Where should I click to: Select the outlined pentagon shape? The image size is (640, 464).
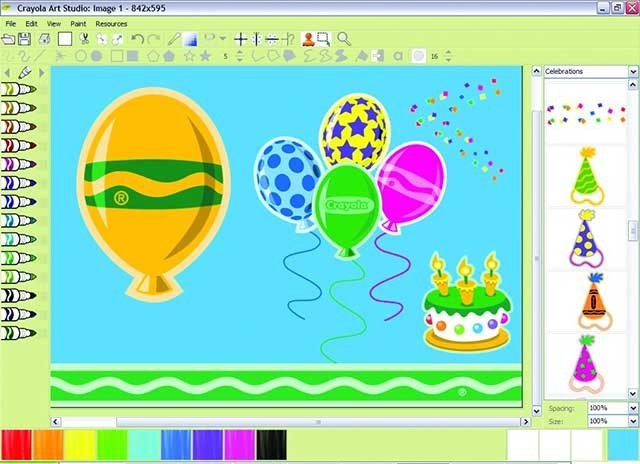153,56
